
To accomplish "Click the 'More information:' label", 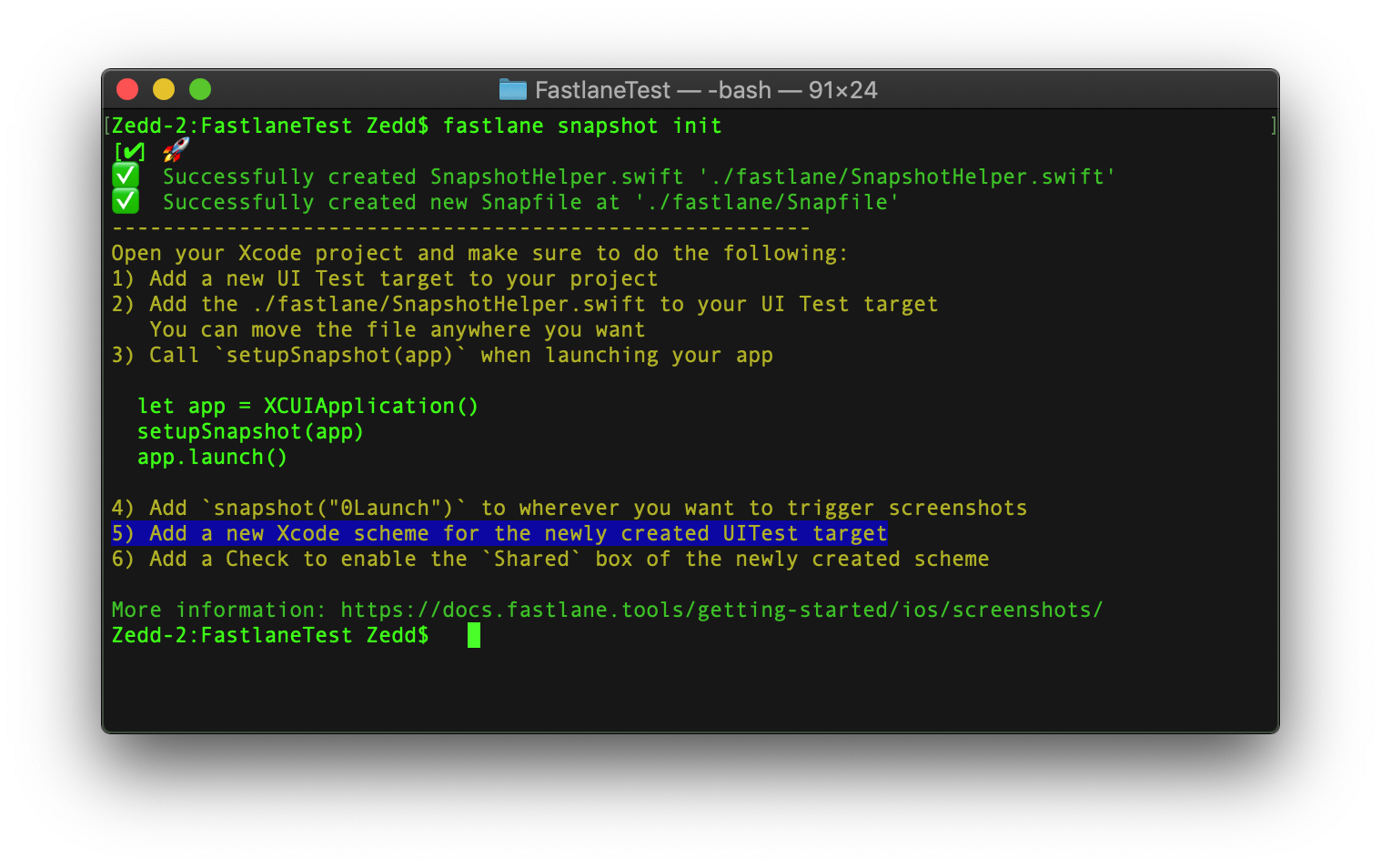I will 218,610.
